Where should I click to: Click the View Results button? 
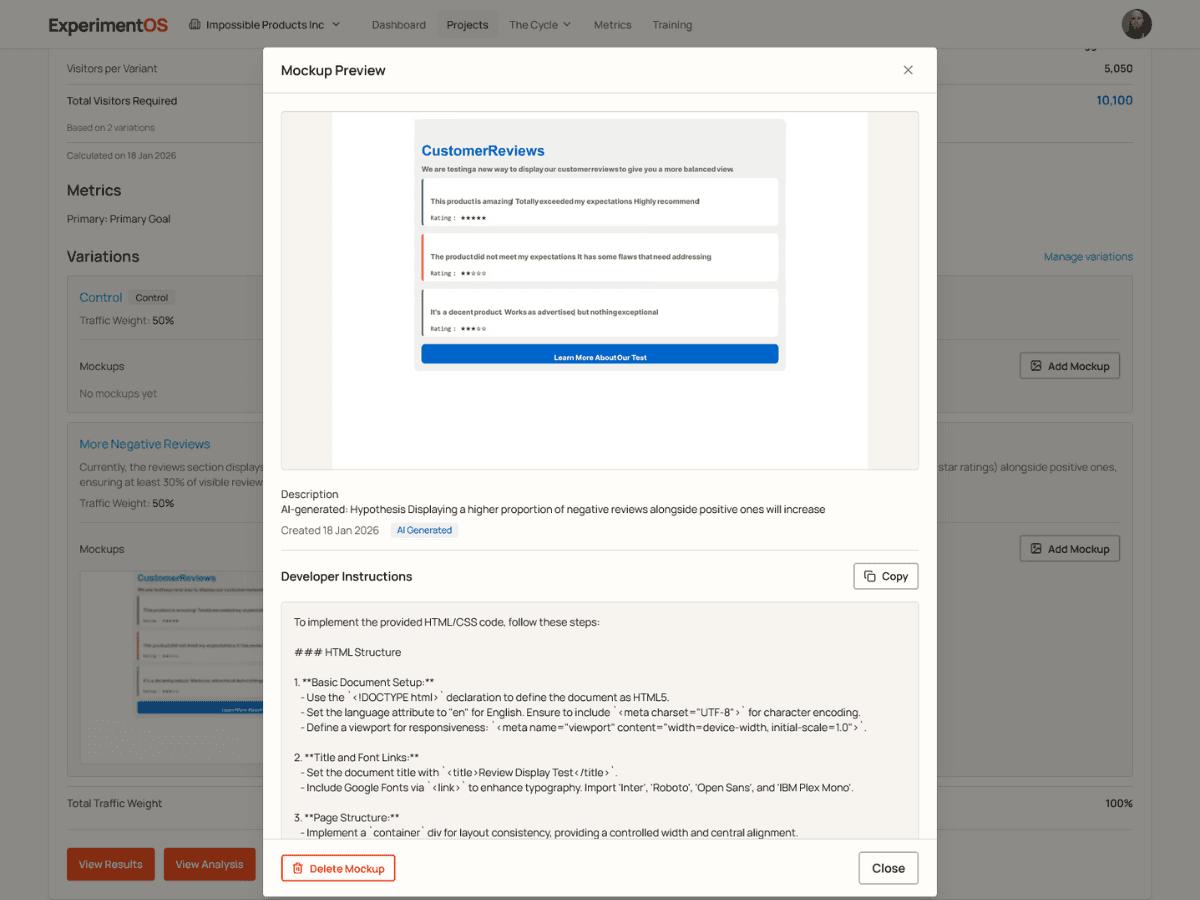(x=110, y=864)
